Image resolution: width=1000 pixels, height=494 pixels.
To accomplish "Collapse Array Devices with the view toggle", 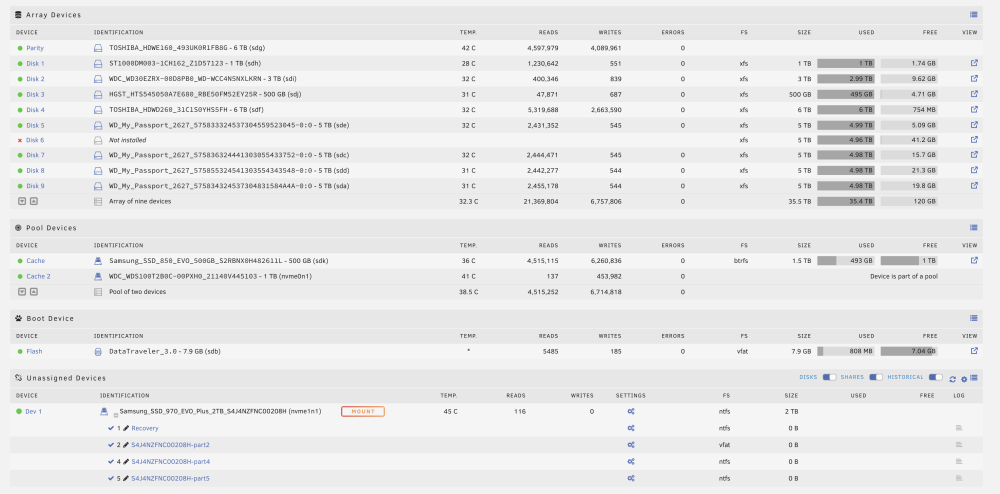I will tap(974, 14).
